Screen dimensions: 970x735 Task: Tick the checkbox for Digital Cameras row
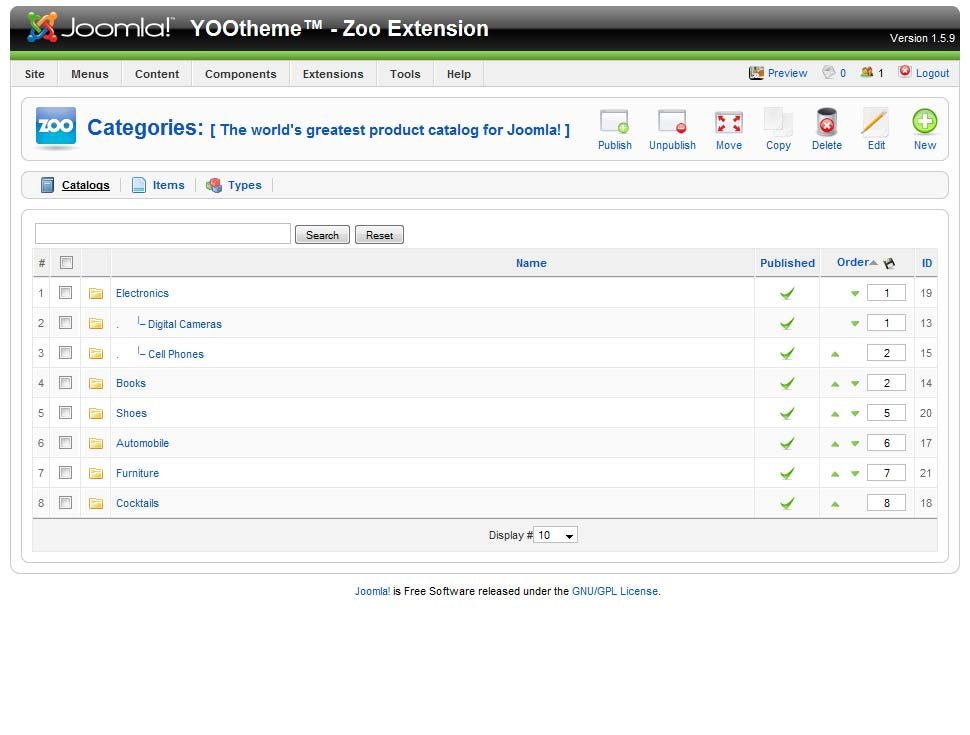point(65,322)
